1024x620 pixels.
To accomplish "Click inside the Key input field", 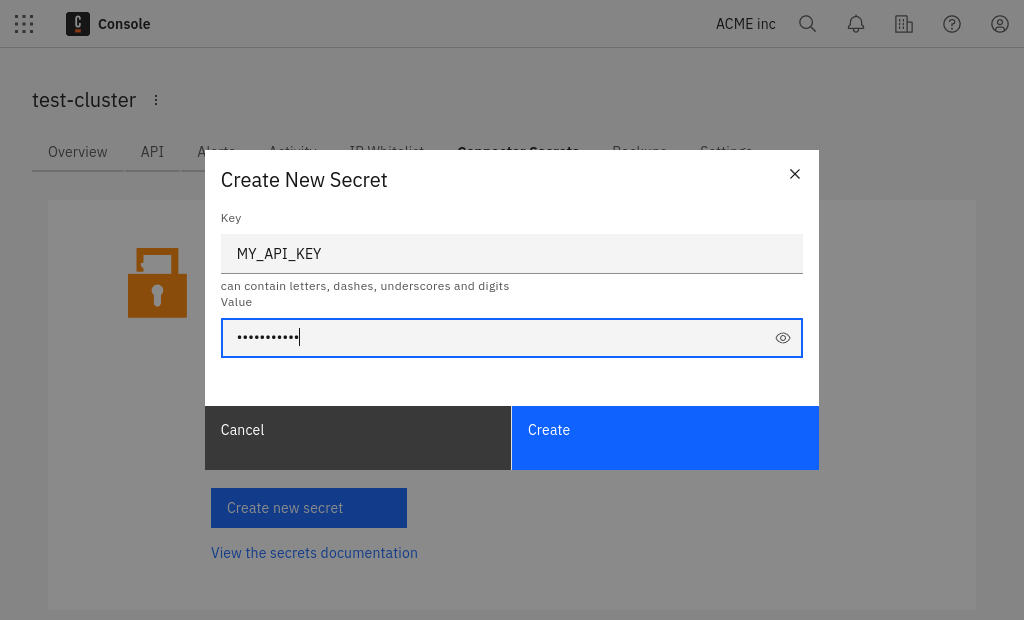I will [x=511, y=253].
